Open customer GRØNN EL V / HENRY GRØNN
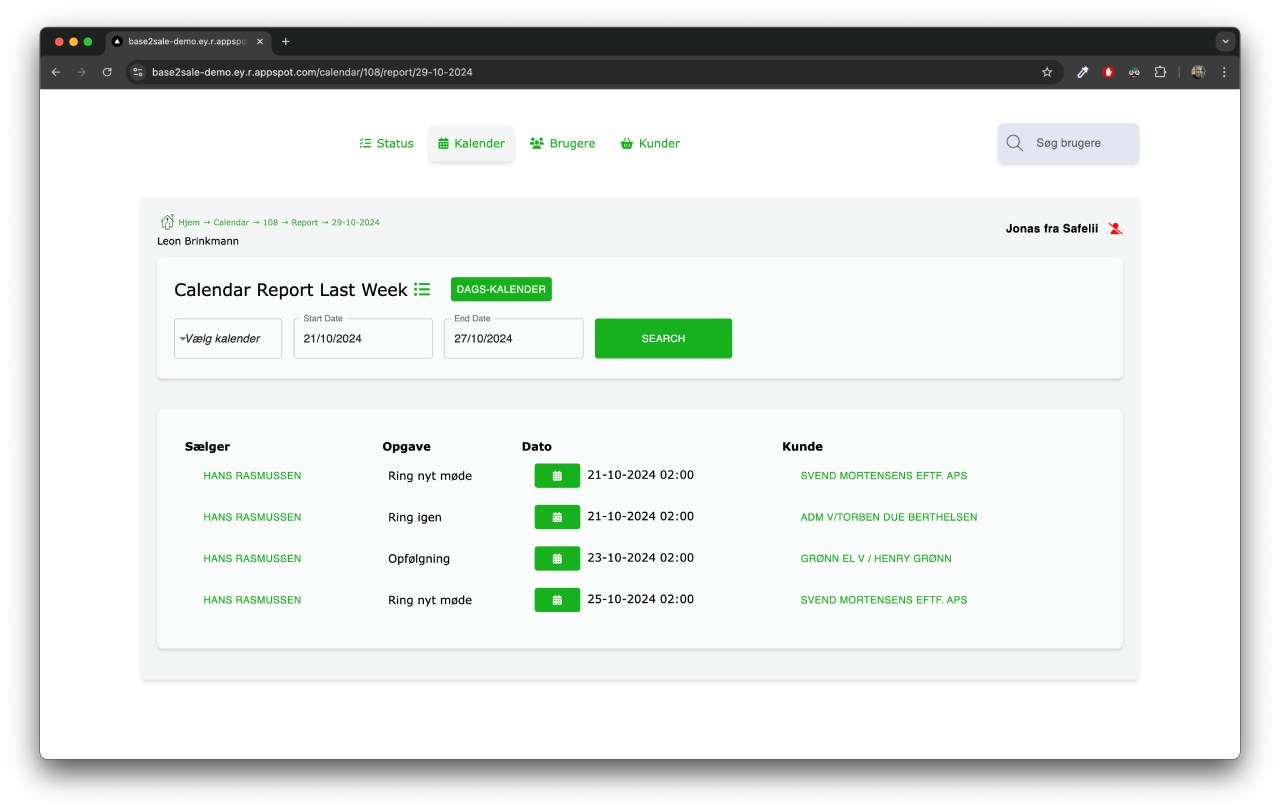The image size is (1280, 812). pos(876,558)
